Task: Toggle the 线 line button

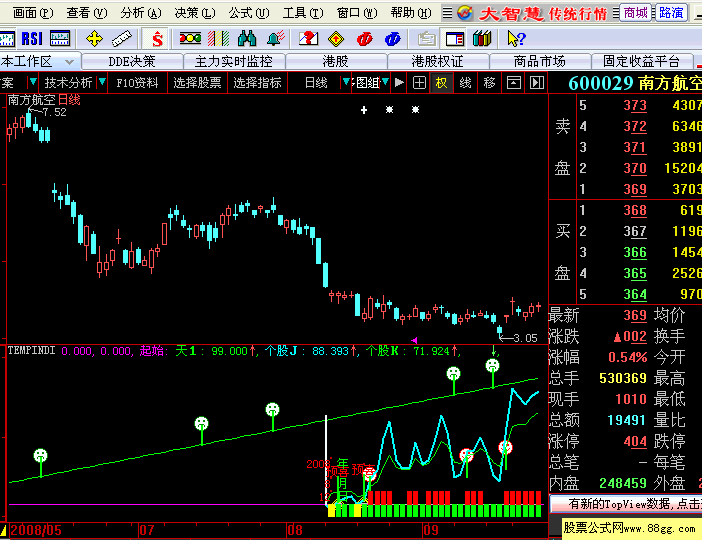Action: [466, 82]
